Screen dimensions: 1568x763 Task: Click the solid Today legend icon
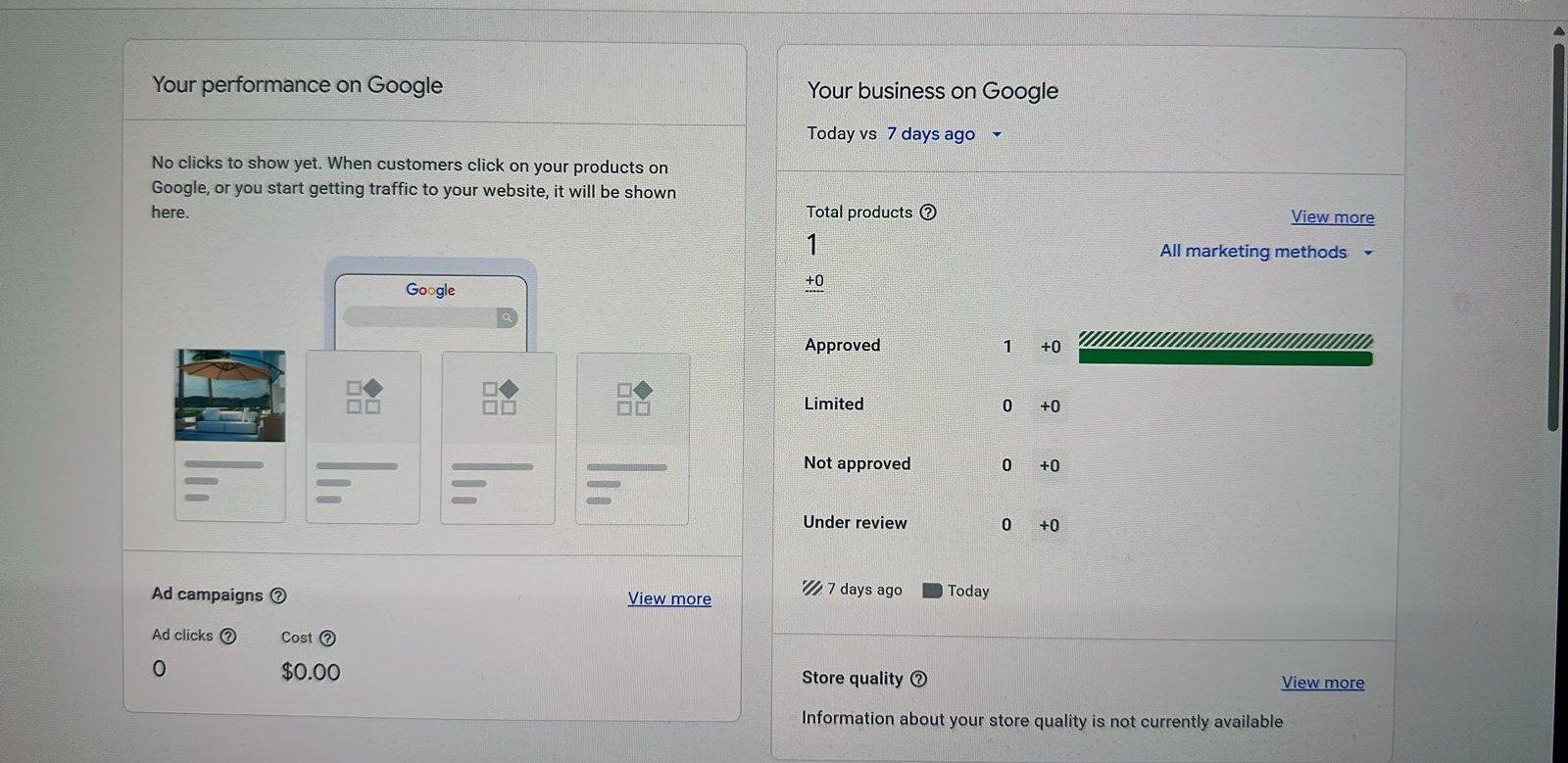pyautogui.click(x=932, y=591)
